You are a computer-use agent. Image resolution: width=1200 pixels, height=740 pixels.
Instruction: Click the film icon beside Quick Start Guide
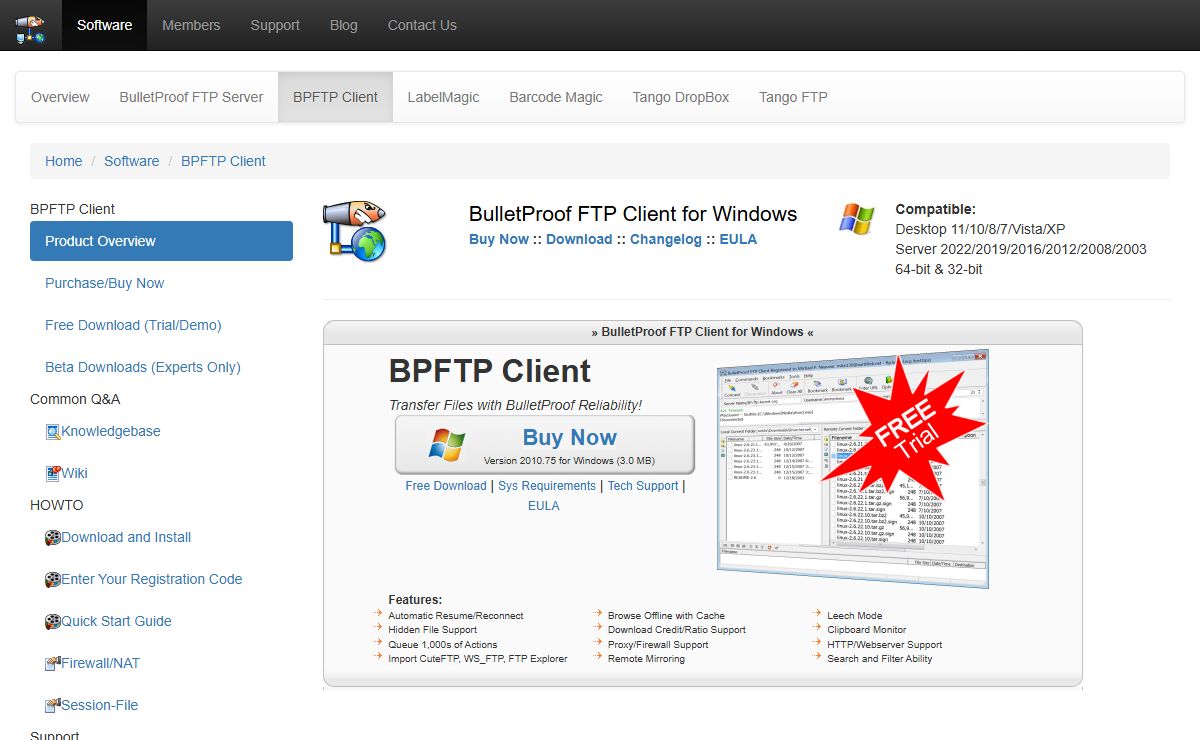[x=53, y=622]
